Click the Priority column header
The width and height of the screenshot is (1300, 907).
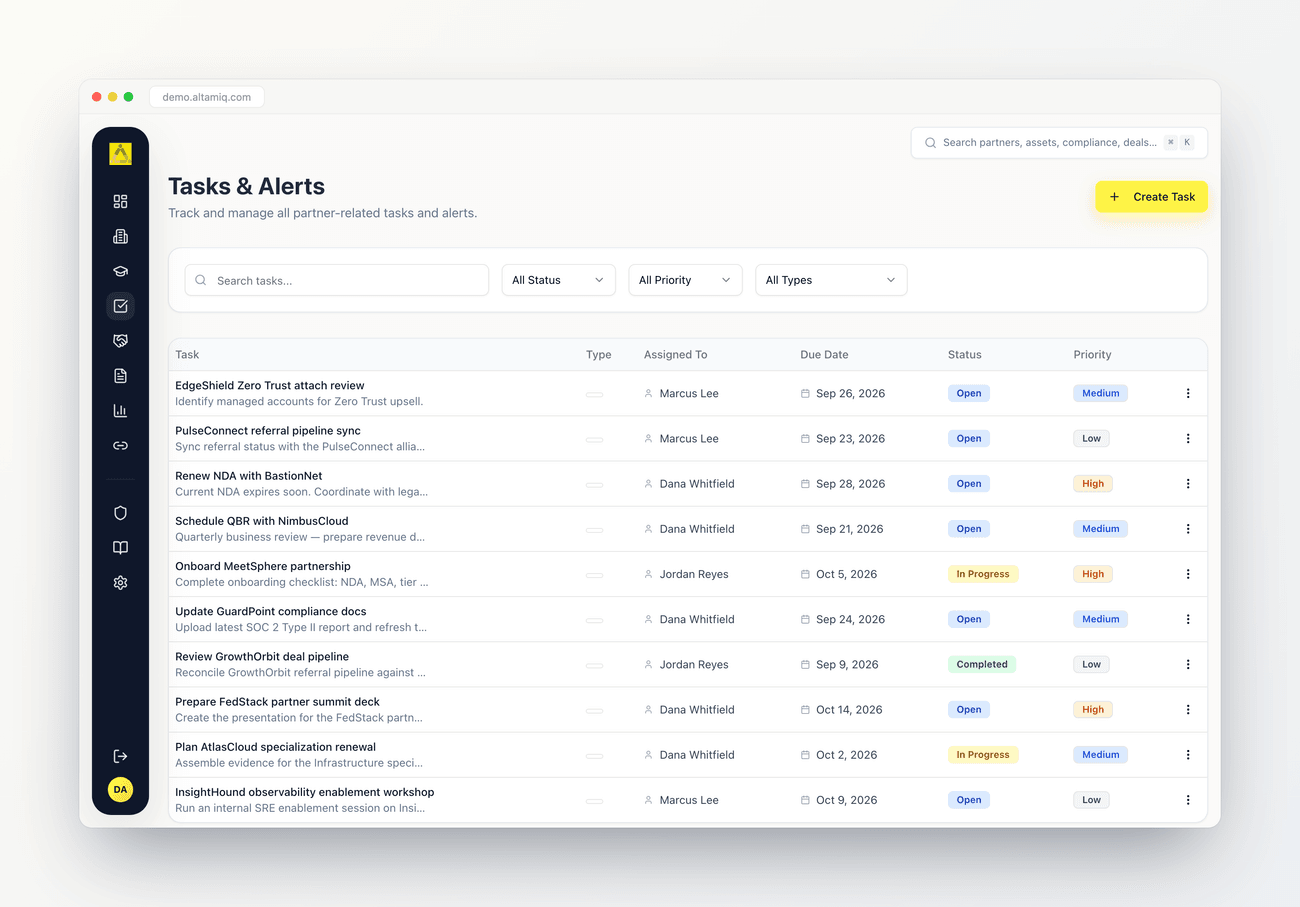tap(1092, 354)
